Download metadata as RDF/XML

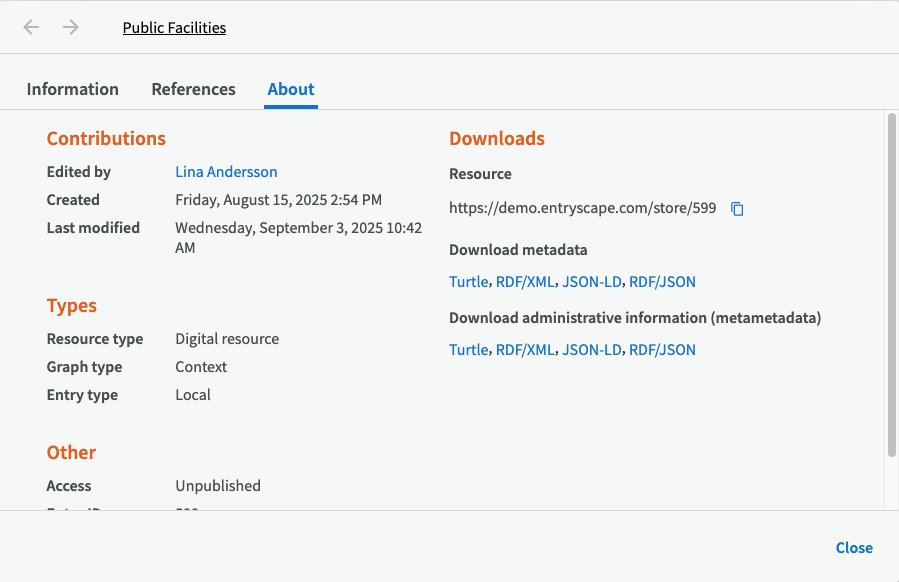[525, 282]
